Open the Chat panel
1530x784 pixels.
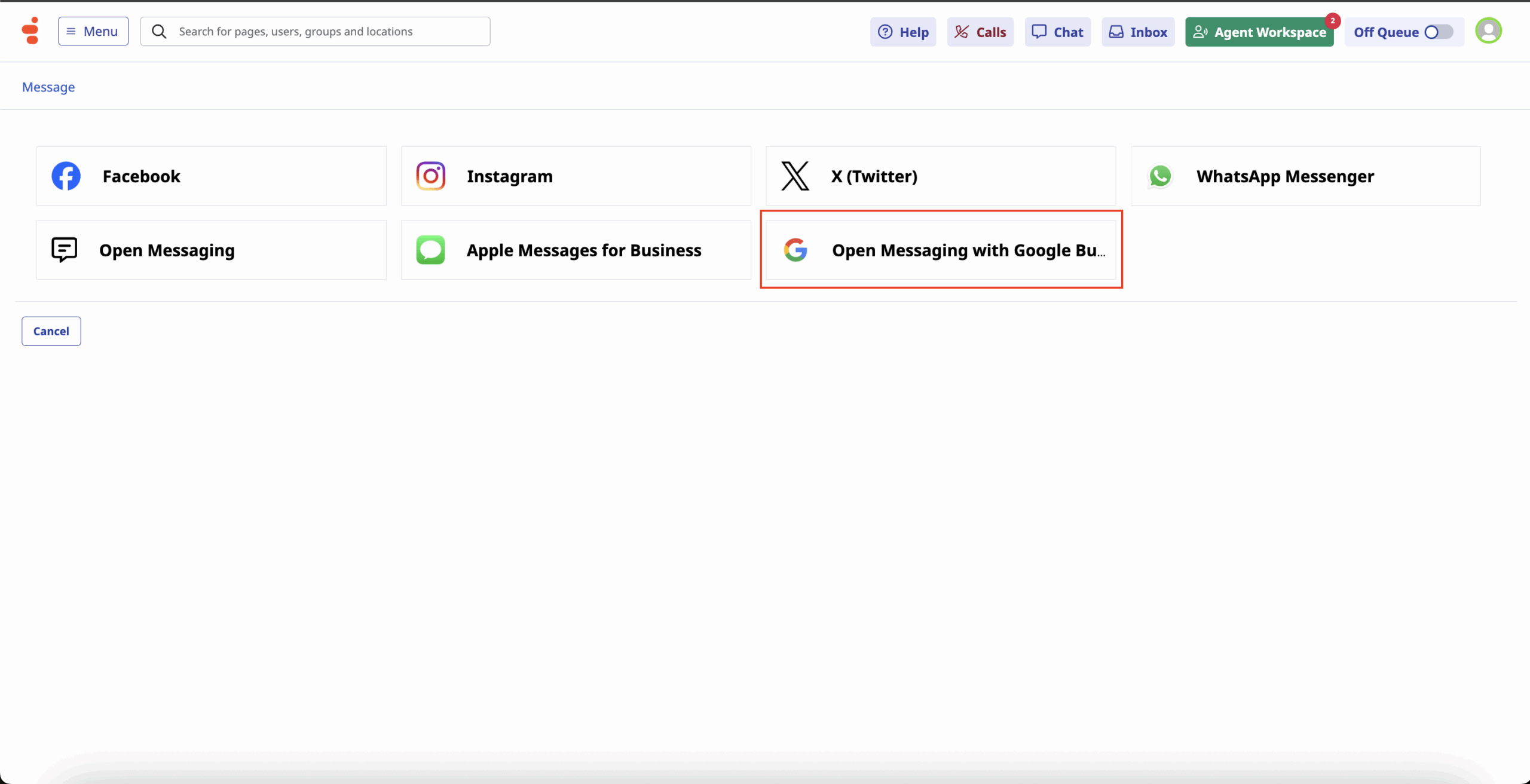(x=1057, y=32)
